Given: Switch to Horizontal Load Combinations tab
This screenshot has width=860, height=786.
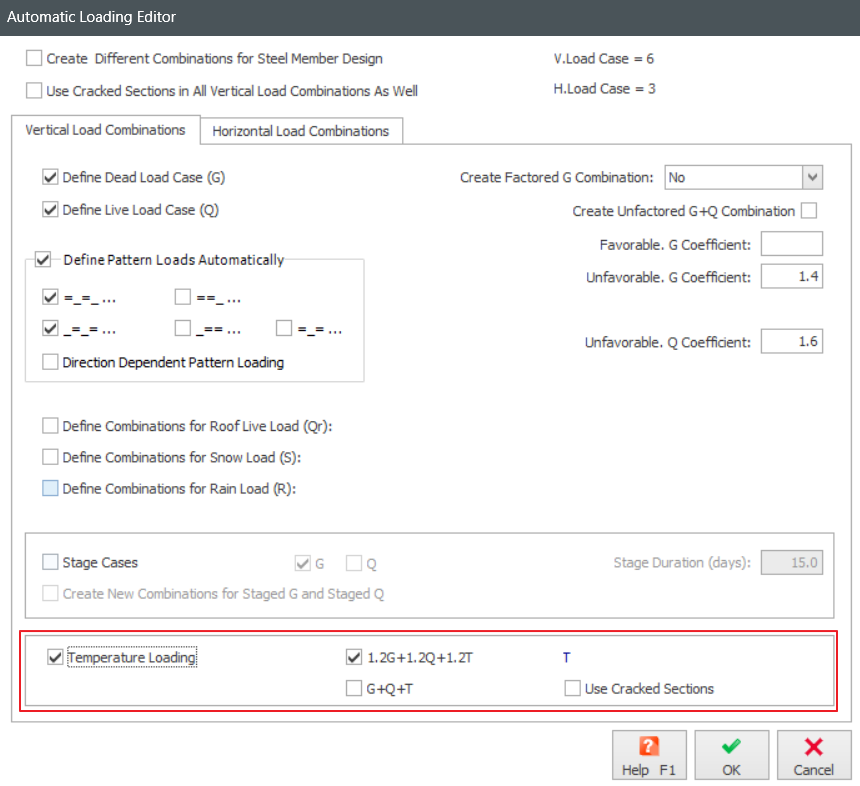Looking at the screenshot, I should pos(300,131).
